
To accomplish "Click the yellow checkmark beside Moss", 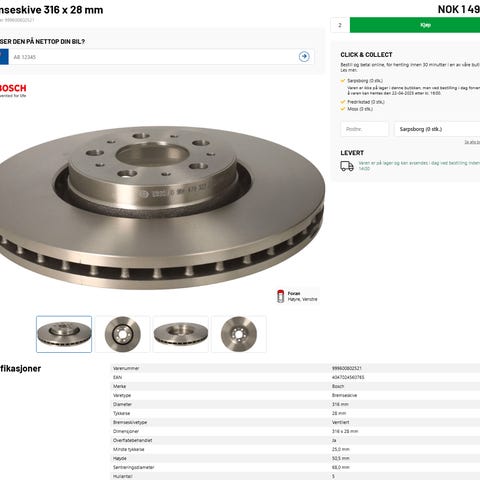I will (x=342, y=109).
